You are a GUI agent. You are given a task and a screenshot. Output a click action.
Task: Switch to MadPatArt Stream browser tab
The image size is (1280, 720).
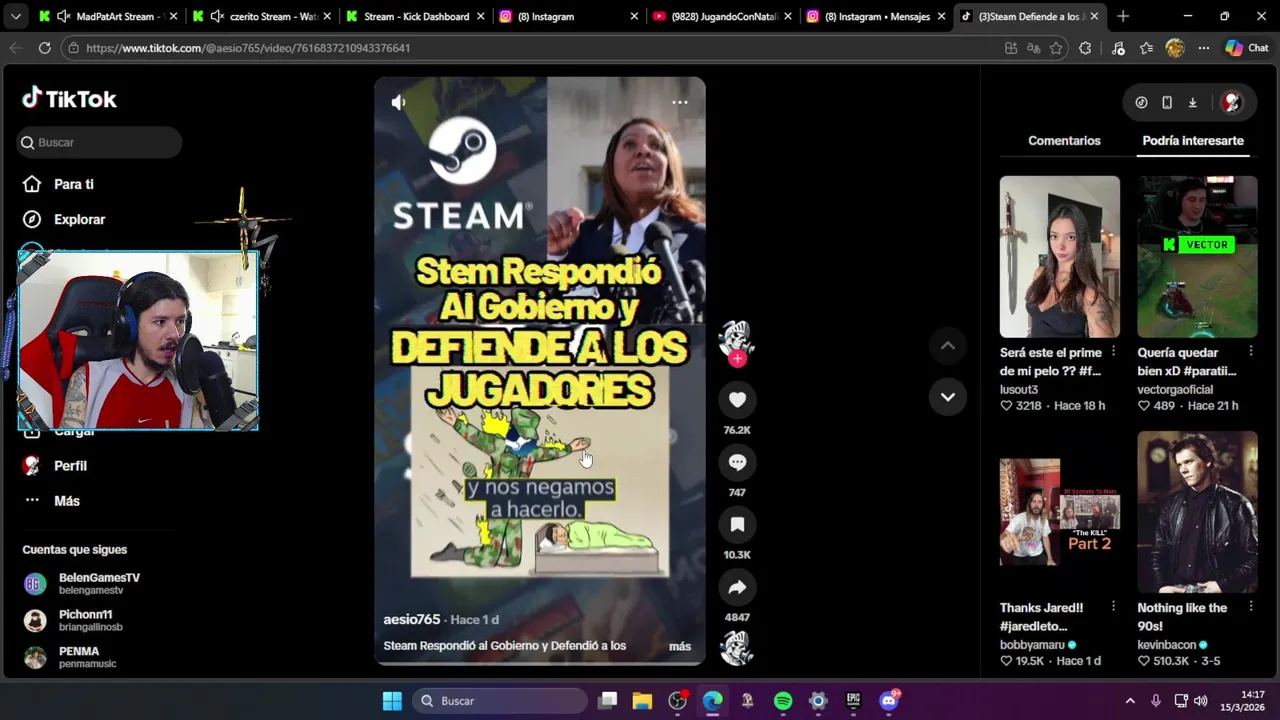[107, 16]
